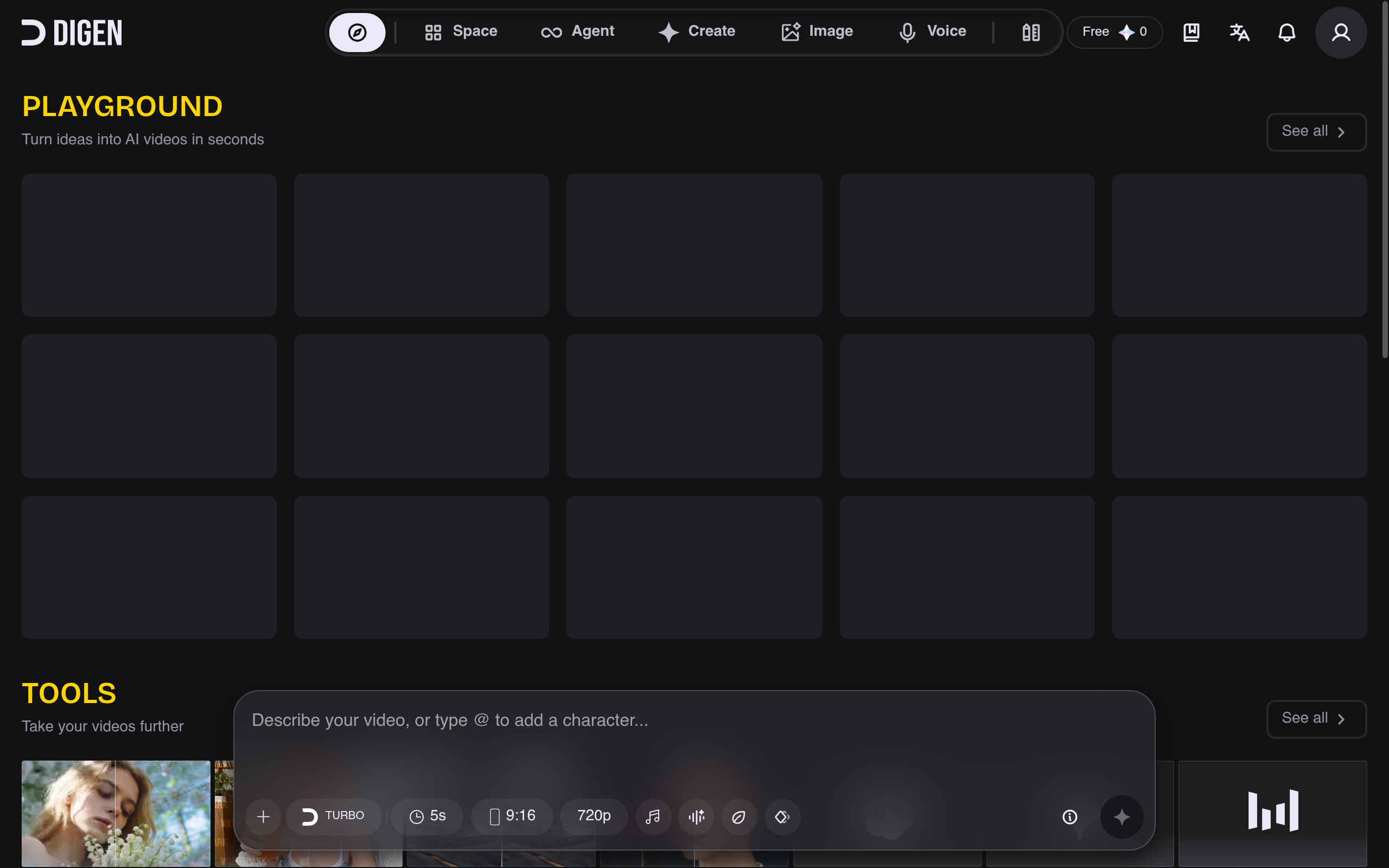
Task: Open the woman with flowers tool thumbnail
Action: [116, 813]
